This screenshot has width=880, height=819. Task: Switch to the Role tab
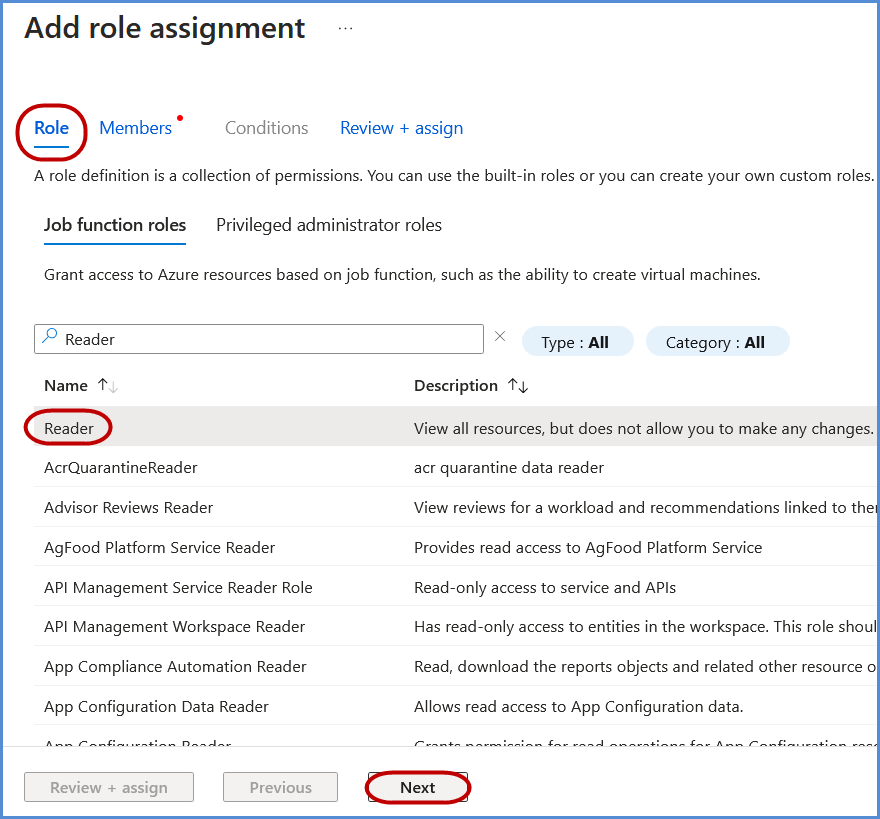52,128
